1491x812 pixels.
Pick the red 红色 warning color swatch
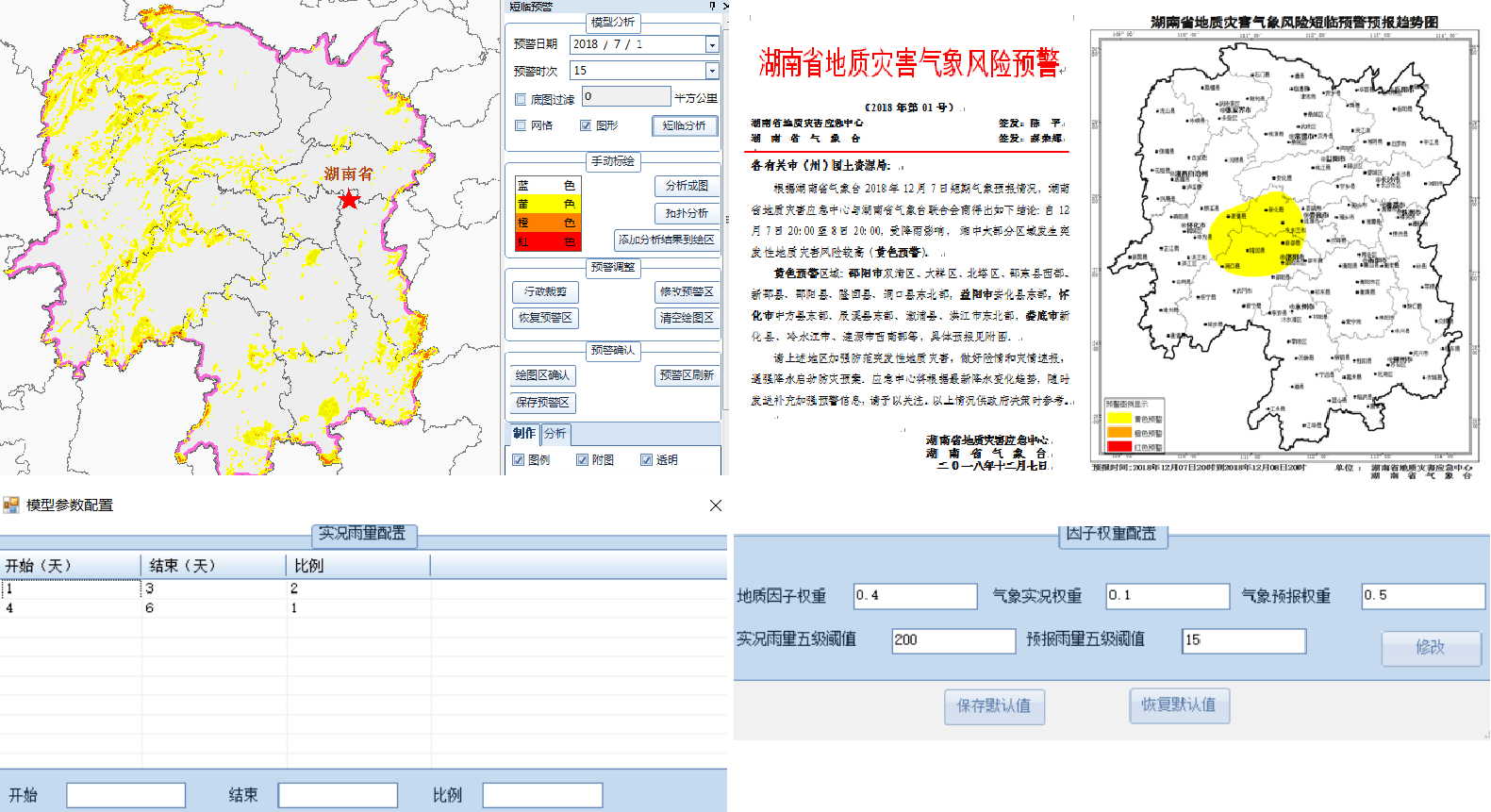point(547,242)
